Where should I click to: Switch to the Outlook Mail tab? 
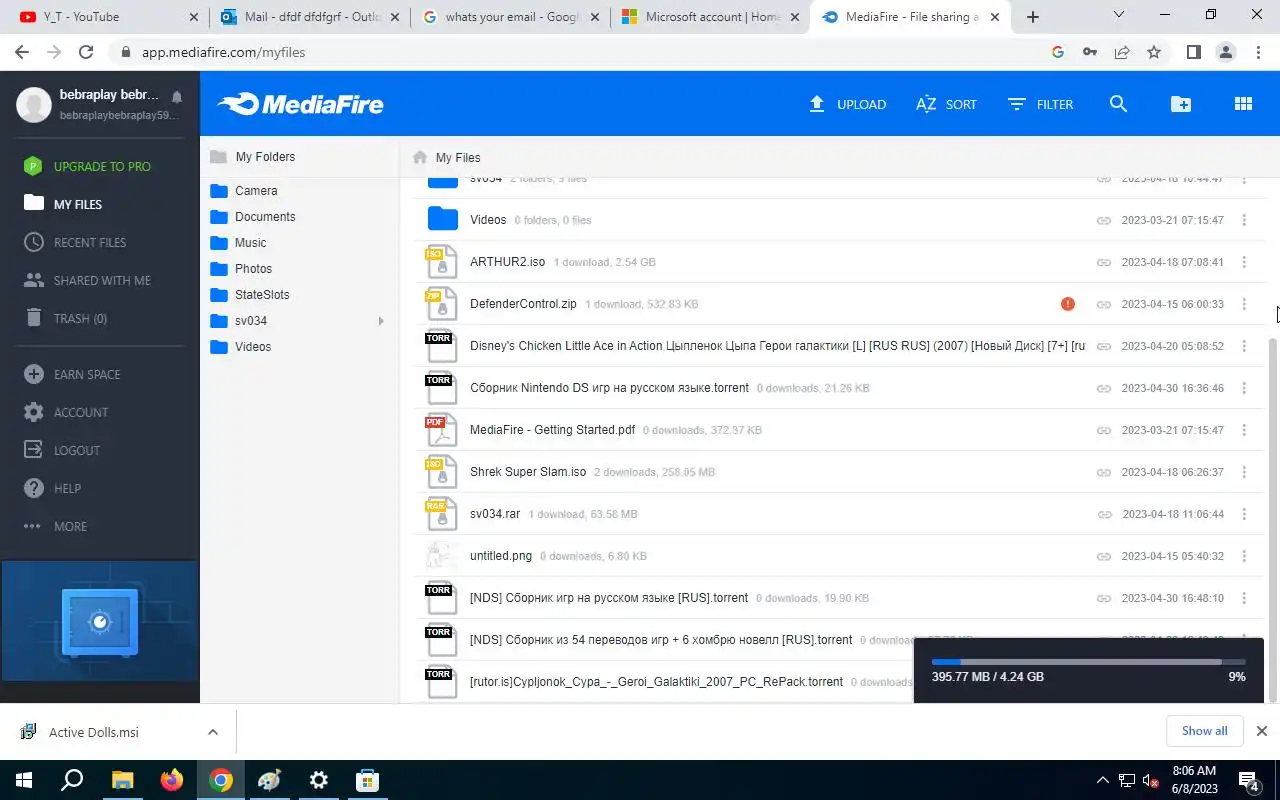(311, 17)
